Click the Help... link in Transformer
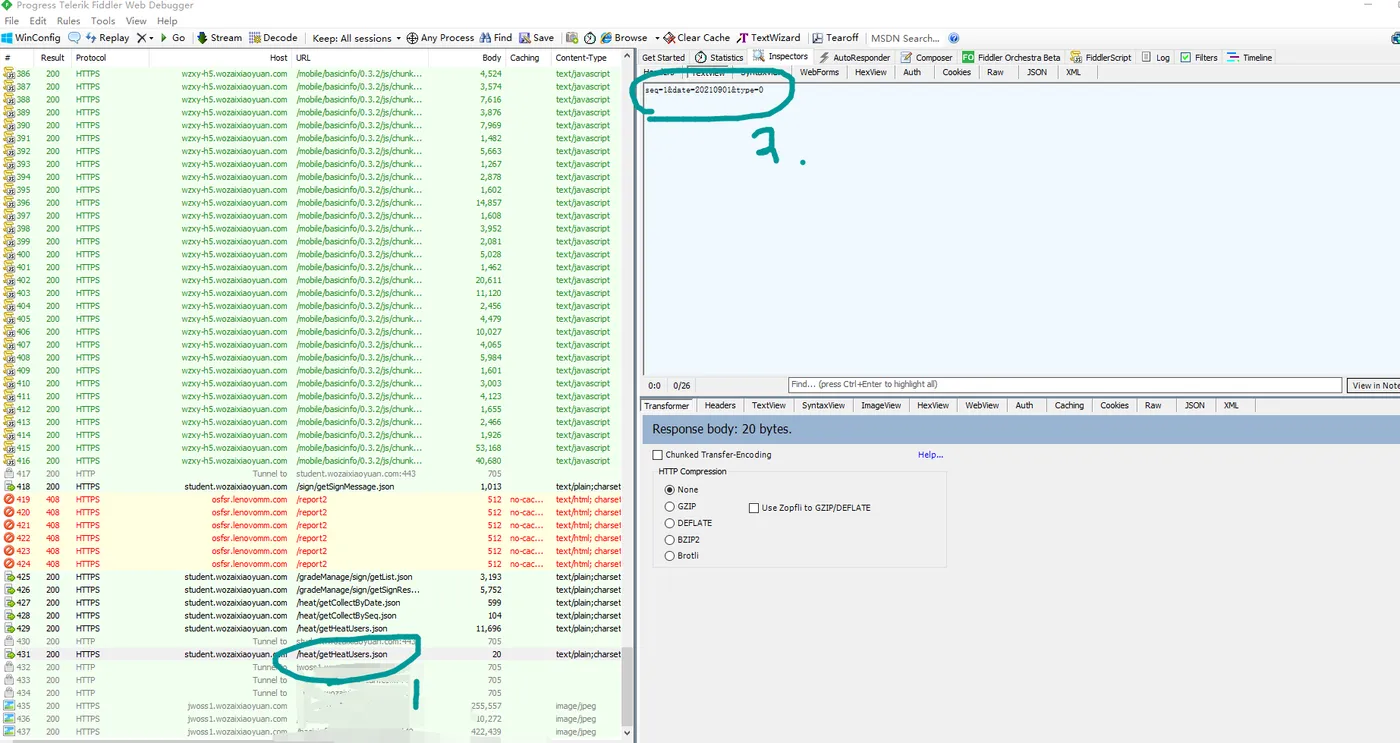The height and width of the screenshot is (743, 1400). pos(930,455)
